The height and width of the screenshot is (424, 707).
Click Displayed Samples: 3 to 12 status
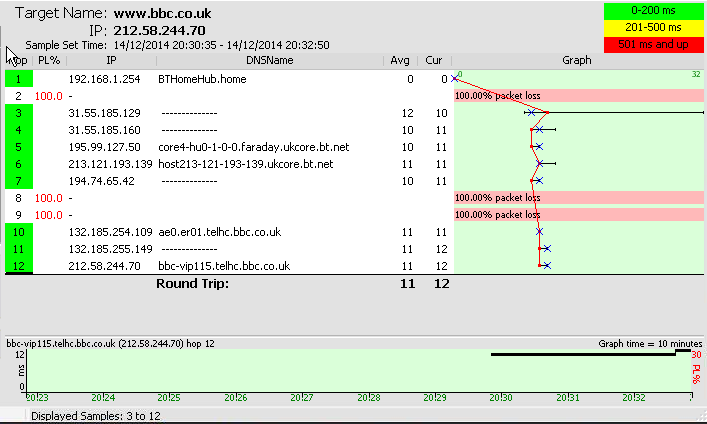pyautogui.click(x=96, y=416)
